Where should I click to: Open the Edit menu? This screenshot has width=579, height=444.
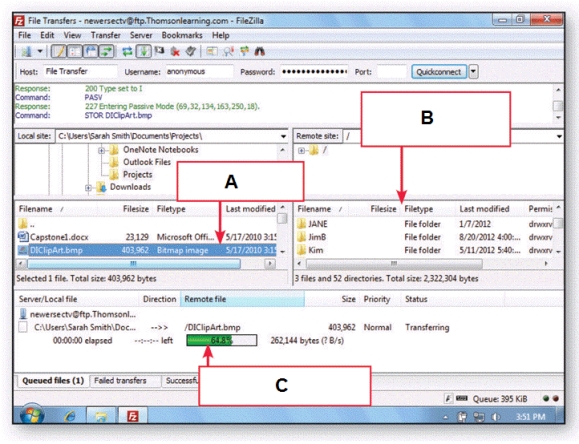[47, 35]
